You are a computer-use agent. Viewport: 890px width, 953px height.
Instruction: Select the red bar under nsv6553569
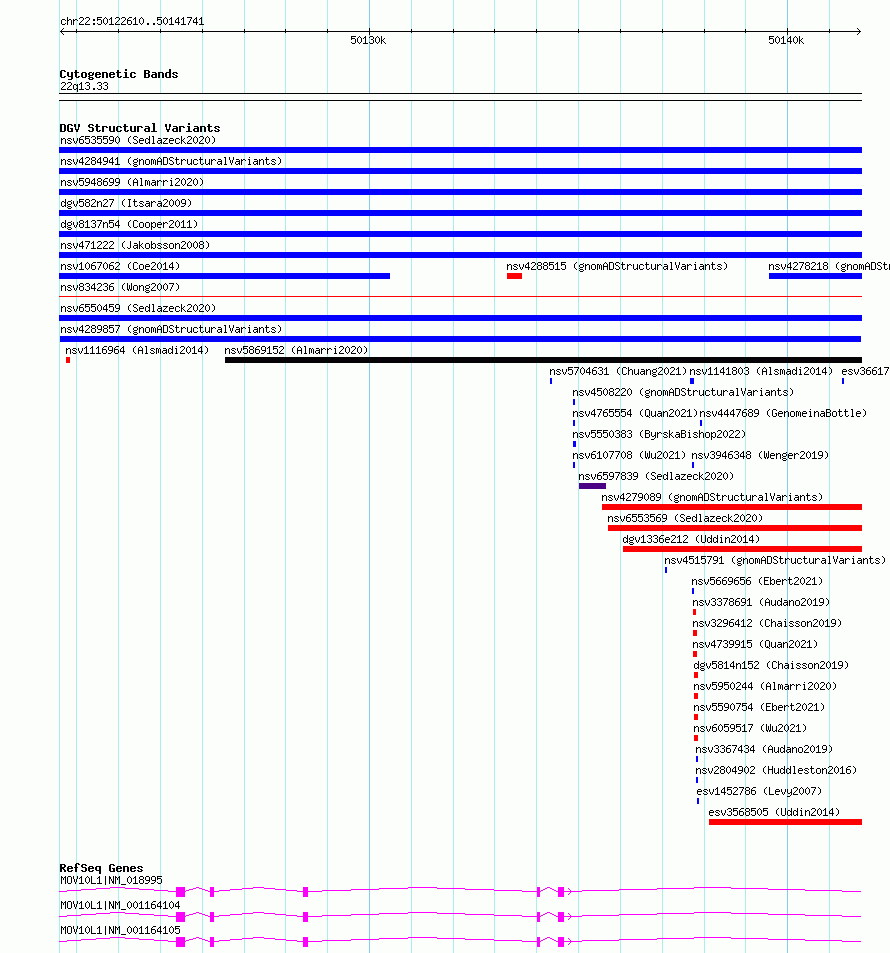pyautogui.click(x=734, y=528)
